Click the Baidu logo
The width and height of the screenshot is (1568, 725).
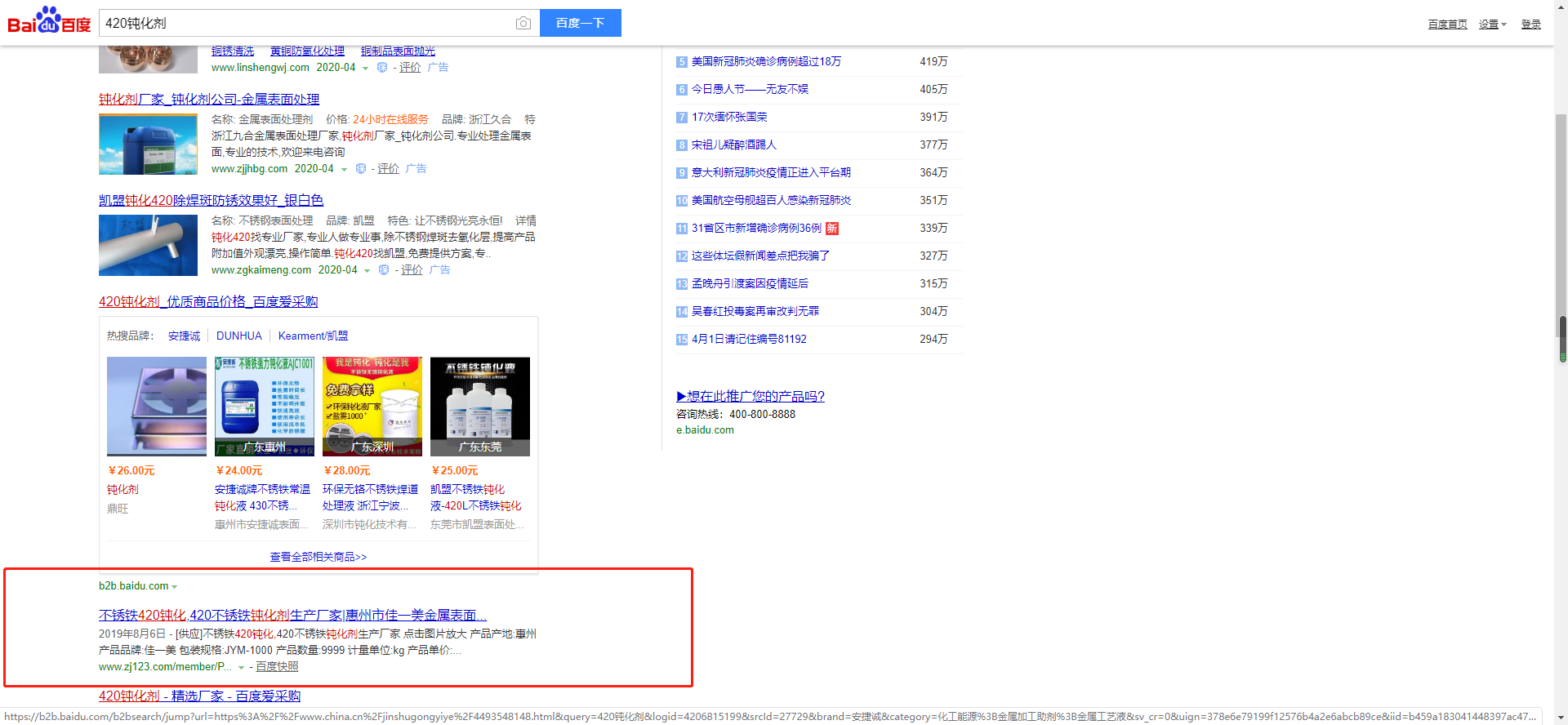coord(49,21)
